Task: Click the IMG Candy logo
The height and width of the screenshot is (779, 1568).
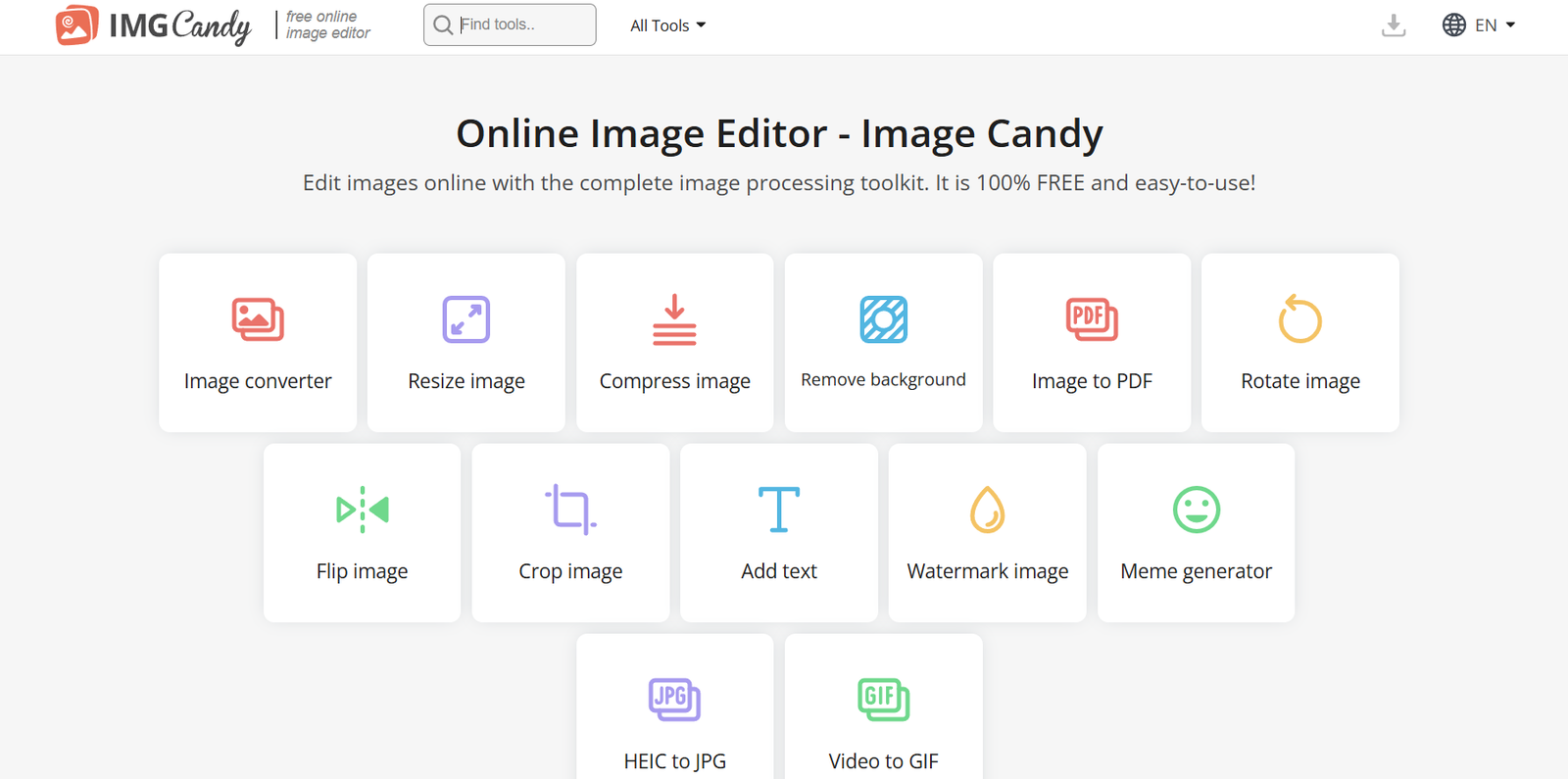Action: [154, 25]
